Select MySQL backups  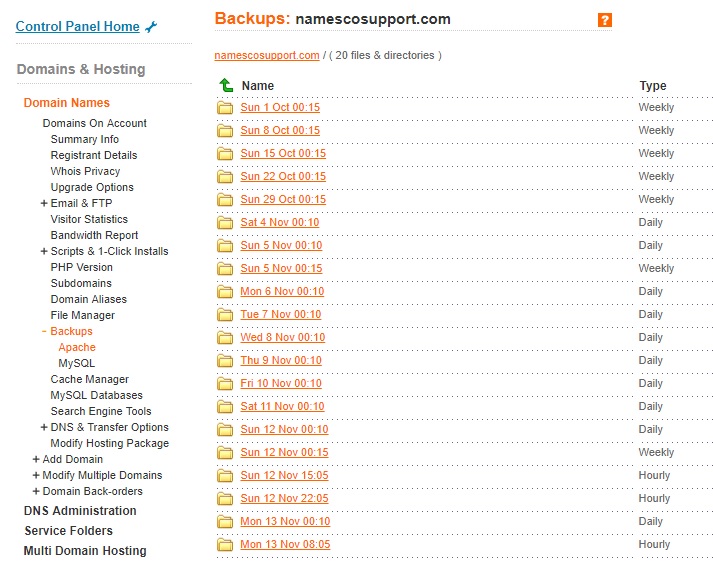(76, 363)
